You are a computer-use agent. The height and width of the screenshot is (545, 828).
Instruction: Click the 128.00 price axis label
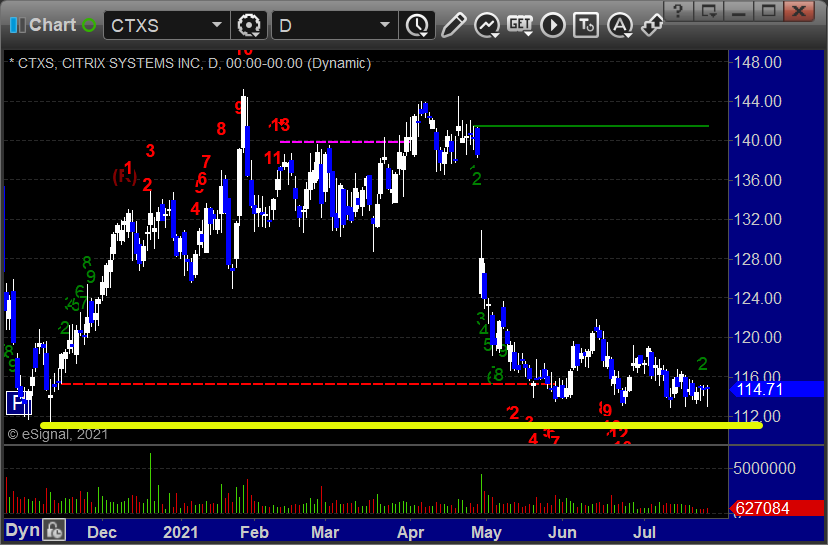758,259
